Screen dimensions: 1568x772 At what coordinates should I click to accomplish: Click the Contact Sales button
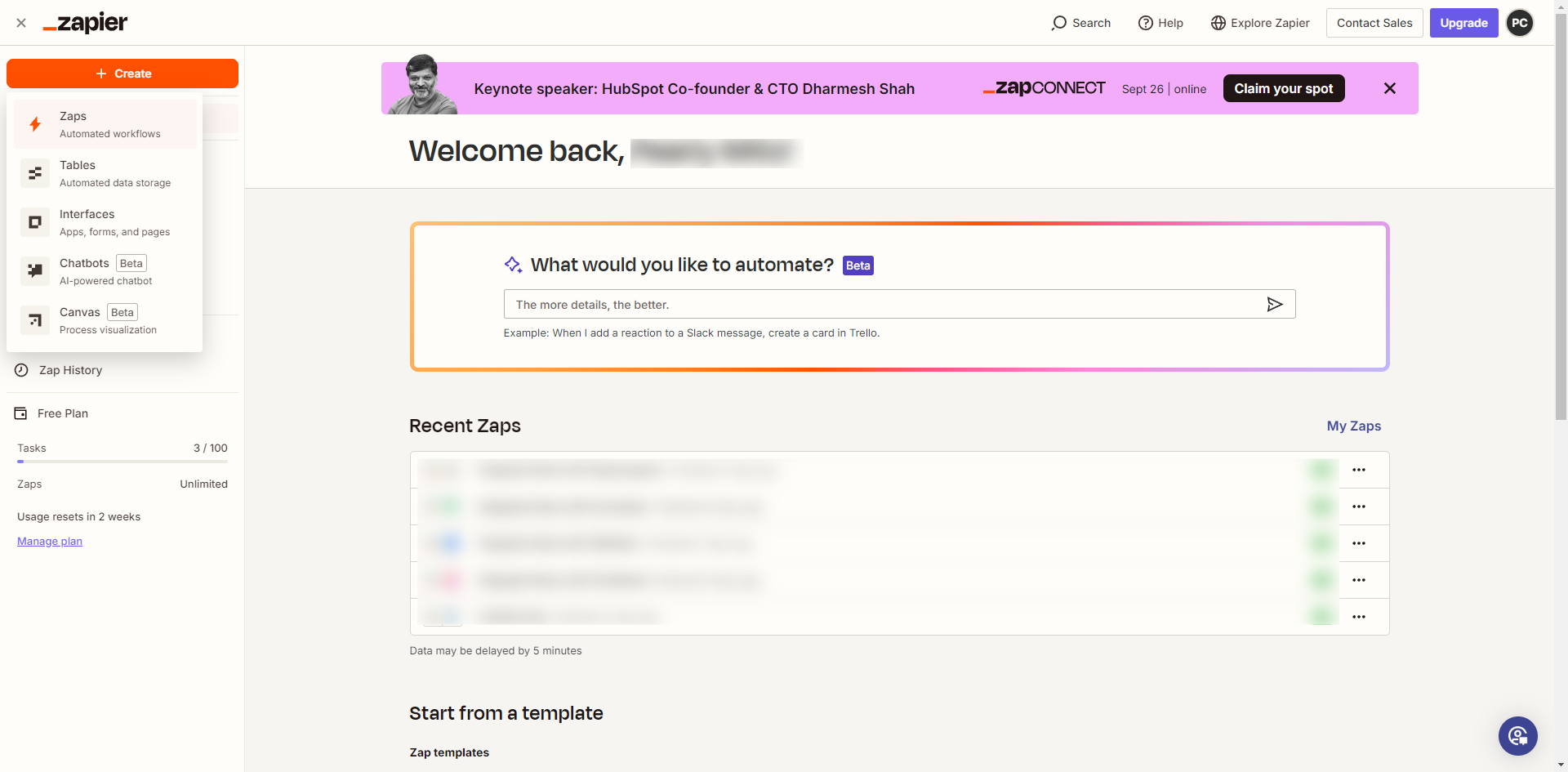(x=1374, y=23)
